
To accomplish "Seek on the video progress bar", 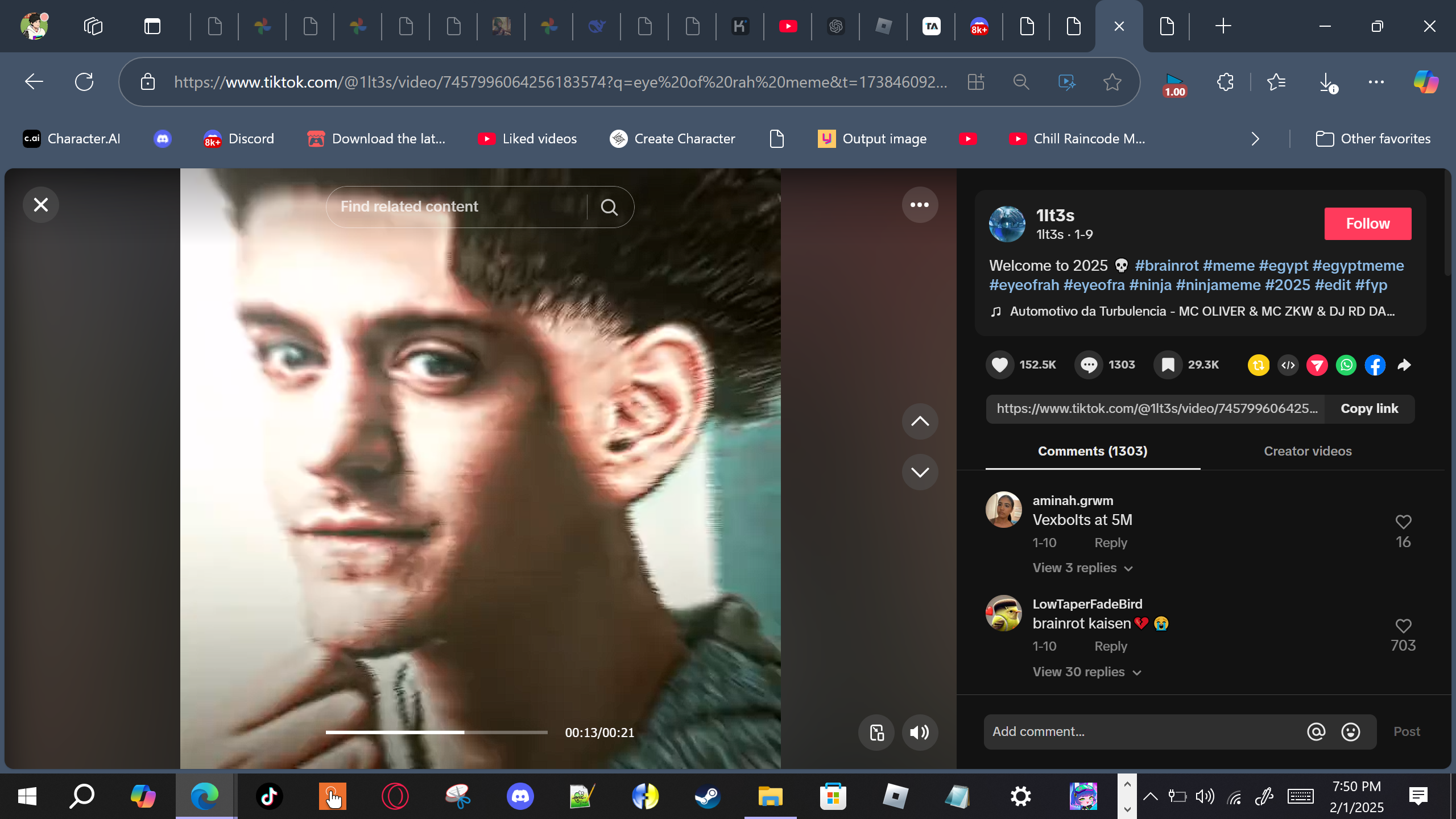I will 436,733.
